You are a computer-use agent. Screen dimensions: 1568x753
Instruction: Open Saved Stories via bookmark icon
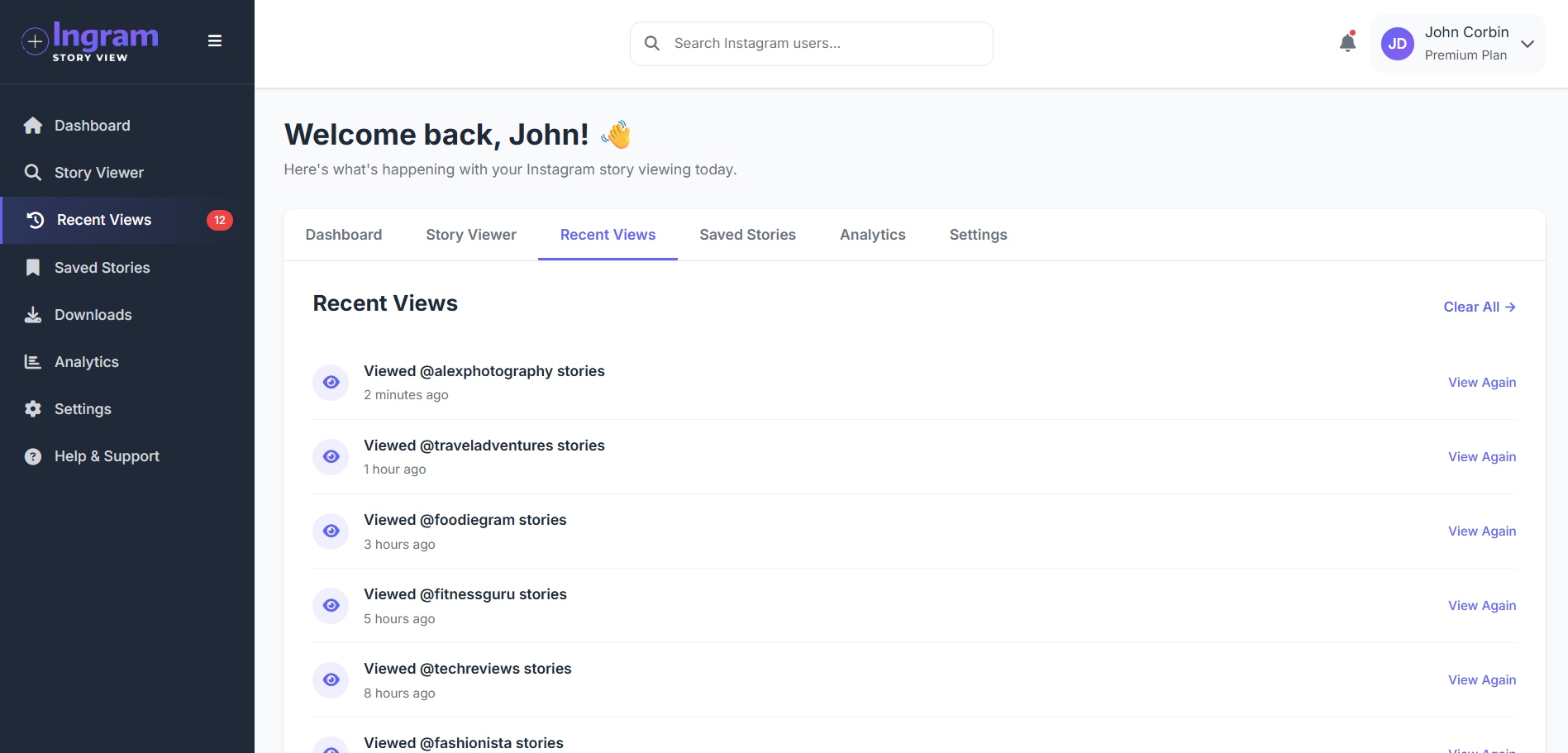tap(33, 267)
